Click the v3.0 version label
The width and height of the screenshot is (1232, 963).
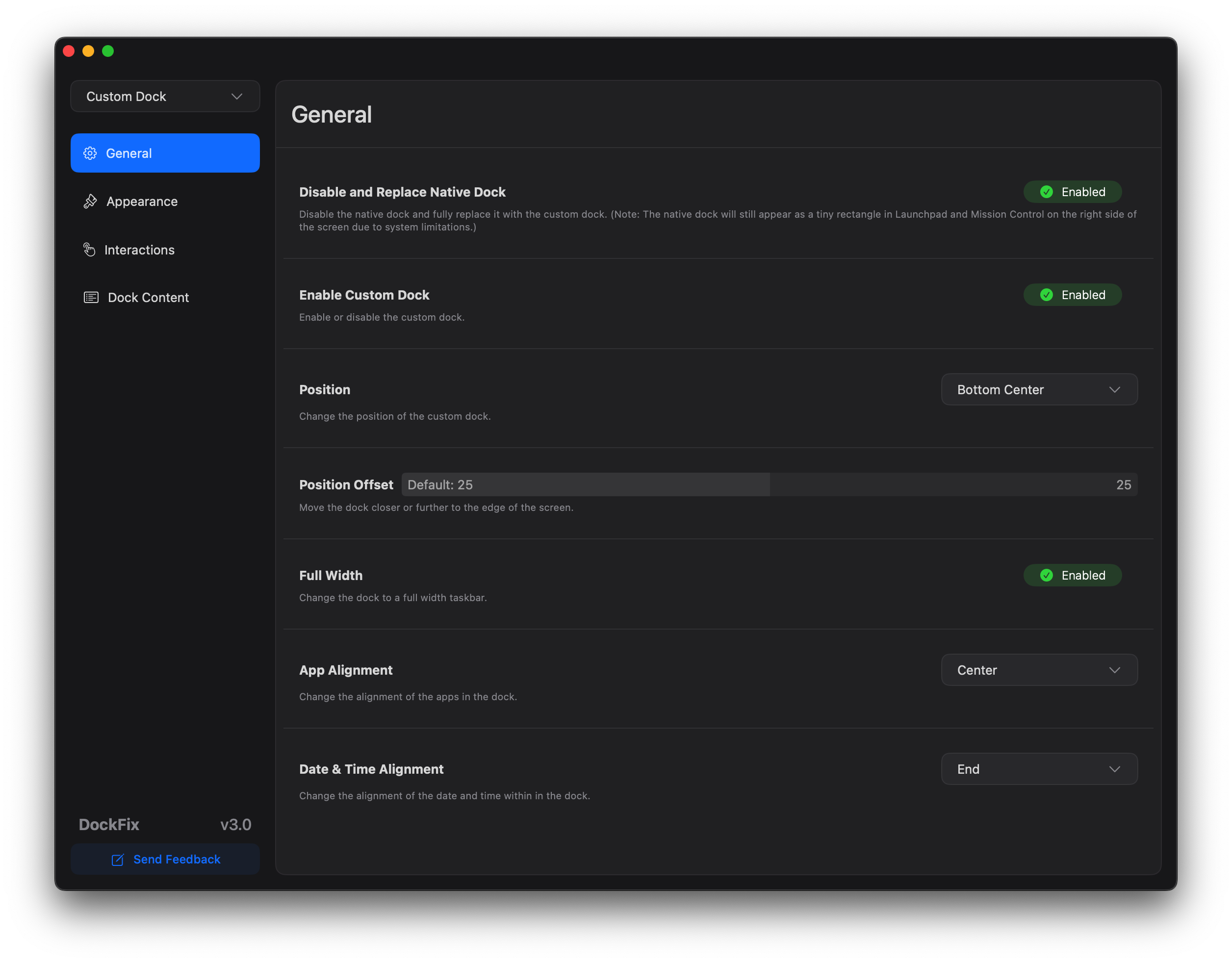(x=236, y=824)
